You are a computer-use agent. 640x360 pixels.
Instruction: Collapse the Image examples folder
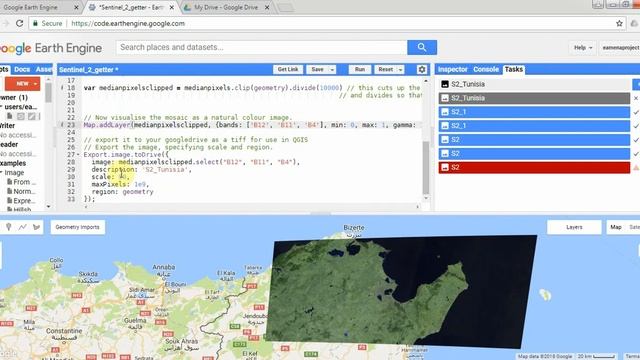click(2, 172)
